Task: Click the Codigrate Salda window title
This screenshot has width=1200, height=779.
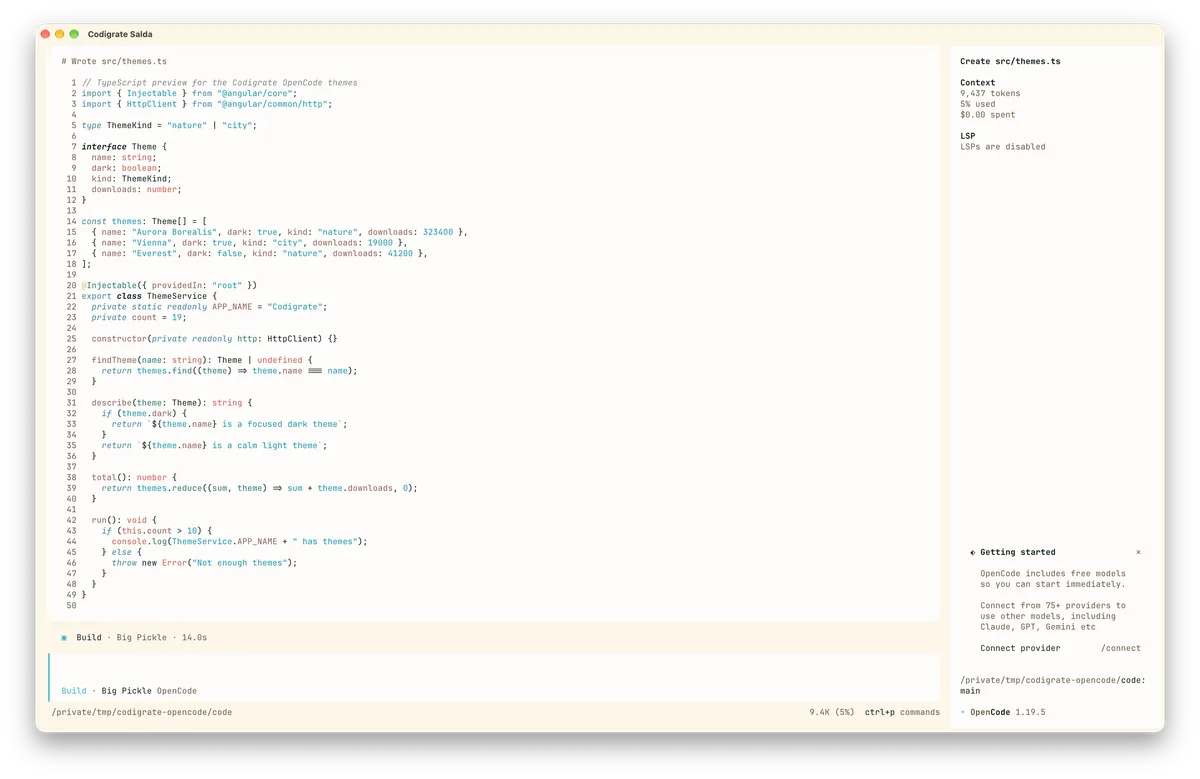Action: pyautogui.click(x=120, y=34)
